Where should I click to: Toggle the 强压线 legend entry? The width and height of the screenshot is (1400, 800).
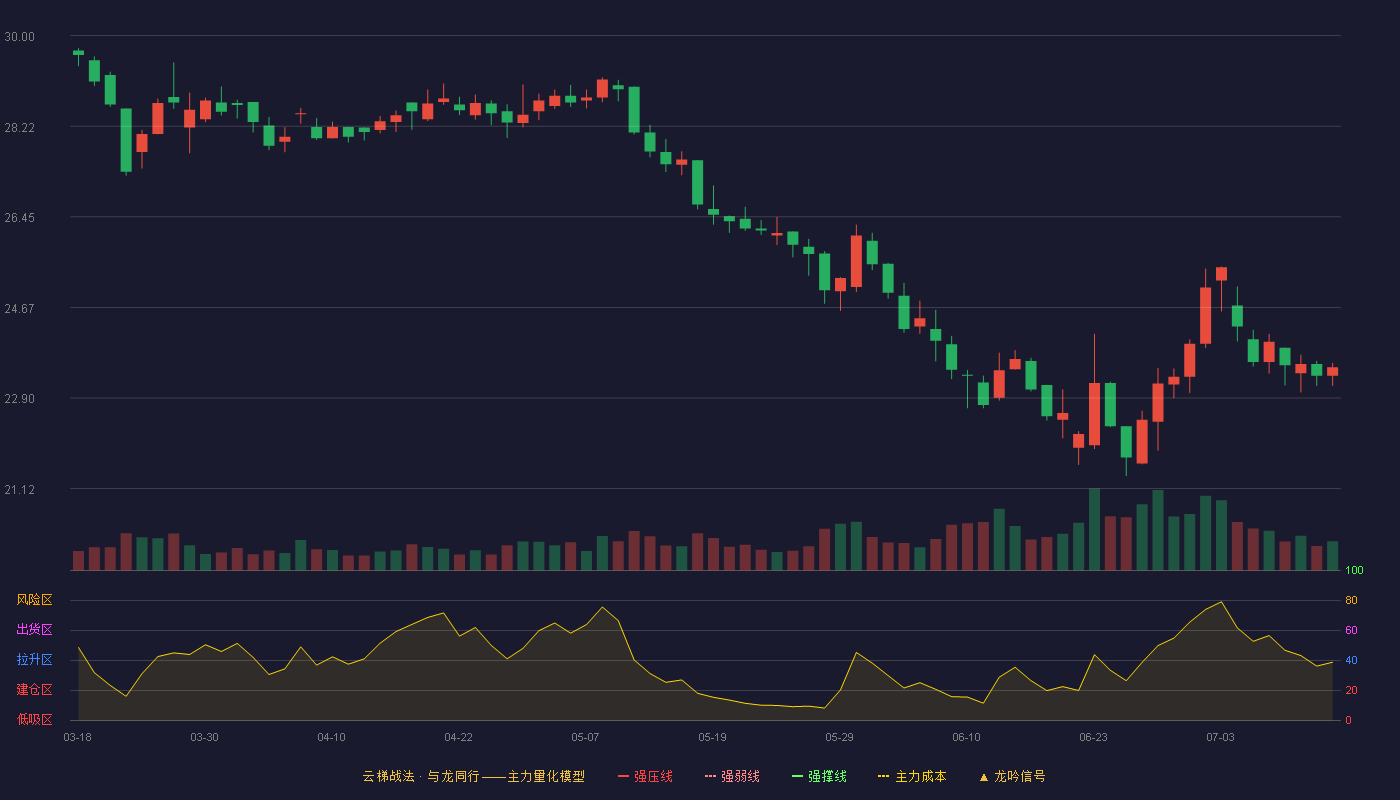(x=645, y=776)
